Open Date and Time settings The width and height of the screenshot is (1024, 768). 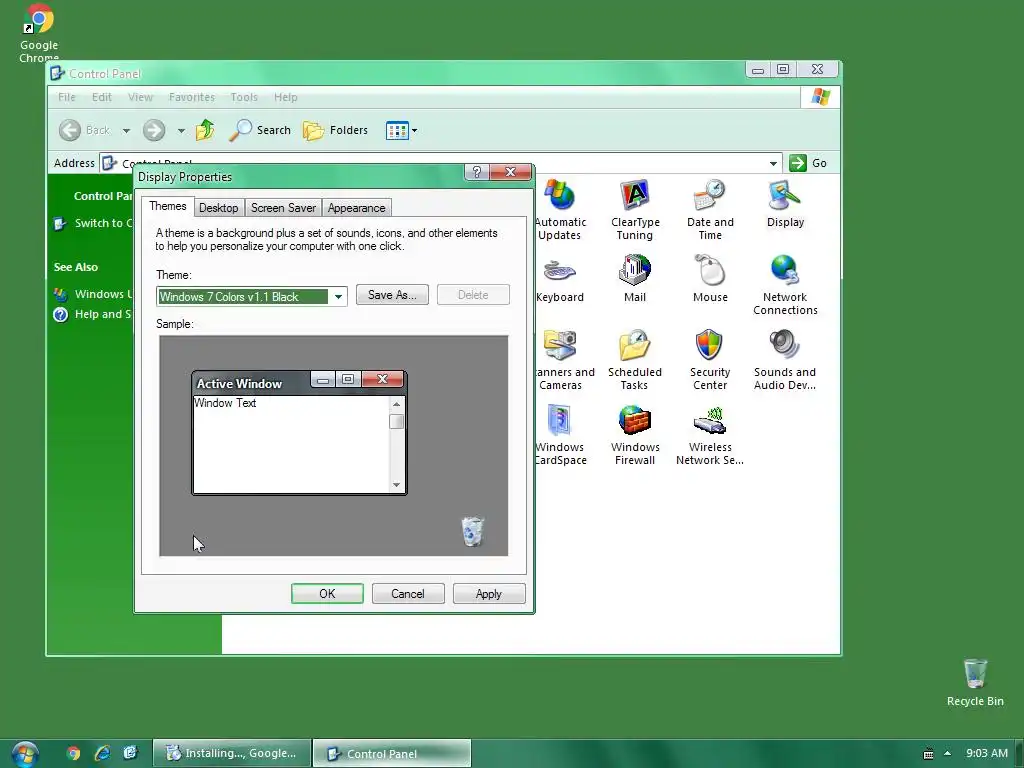pos(710,210)
